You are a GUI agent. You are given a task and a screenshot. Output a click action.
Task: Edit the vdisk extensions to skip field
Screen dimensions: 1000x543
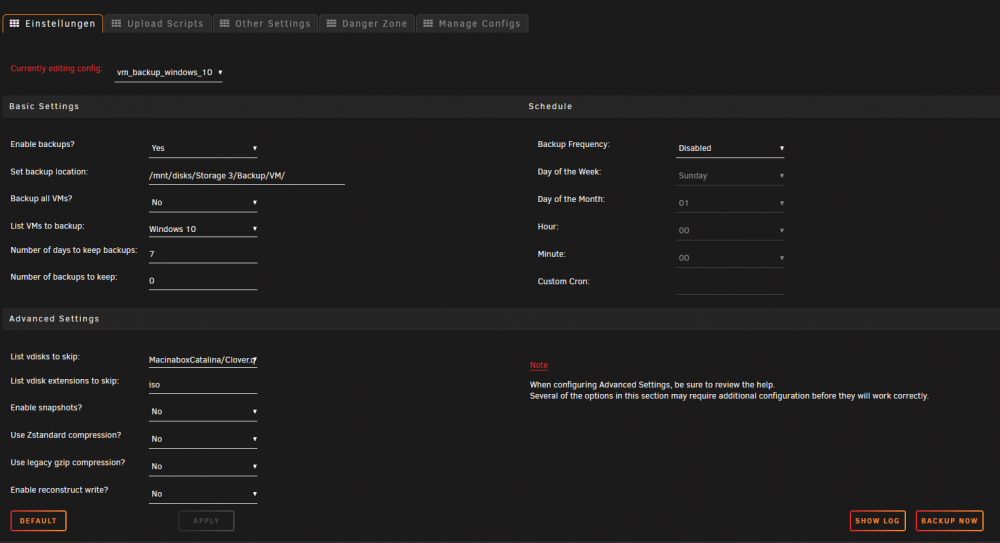pyautogui.click(x=203, y=385)
